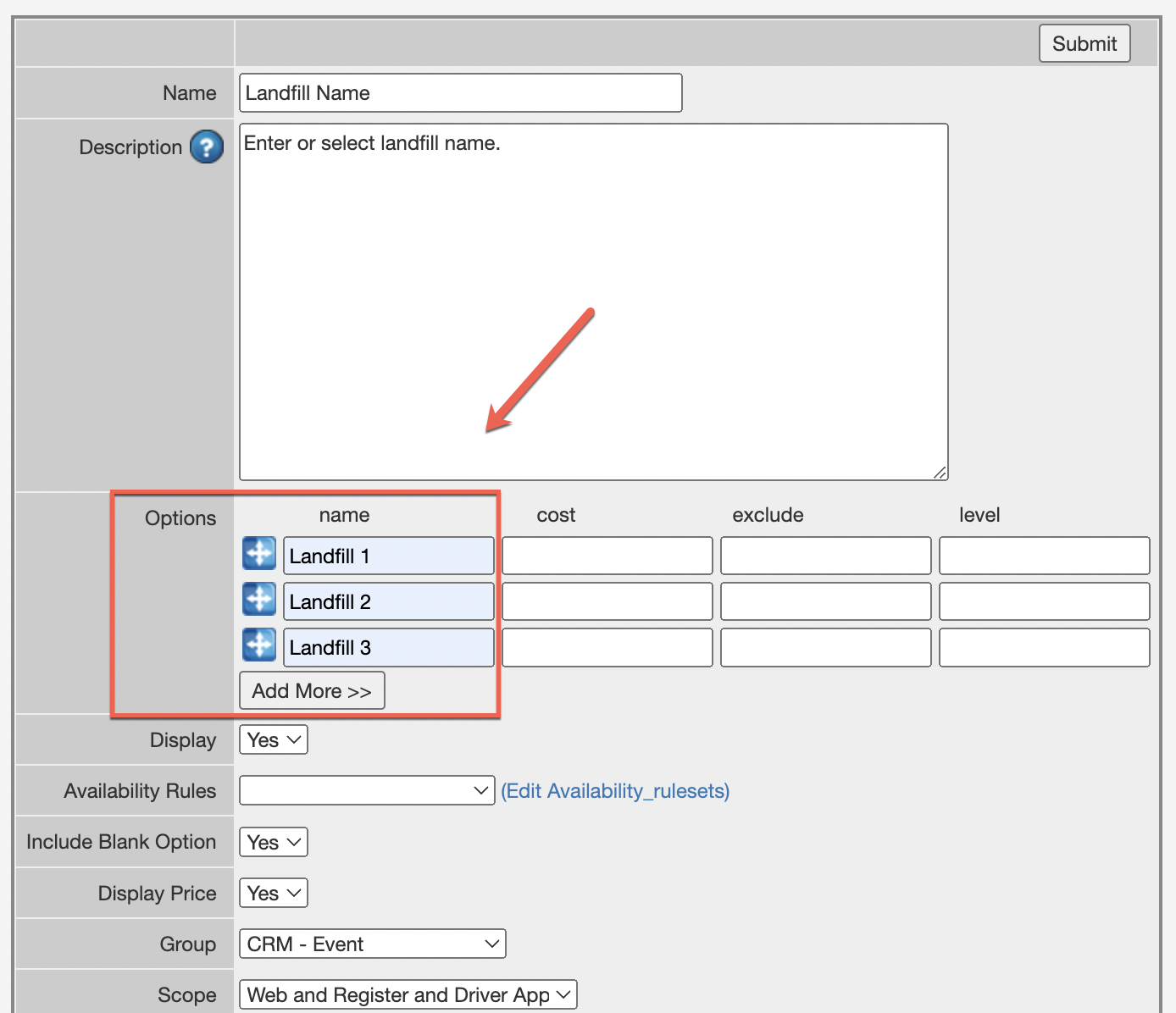Image resolution: width=1176 pixels, height=1013 pixels.
Task: Click the Add More >> button
Action: click(312, 691)
